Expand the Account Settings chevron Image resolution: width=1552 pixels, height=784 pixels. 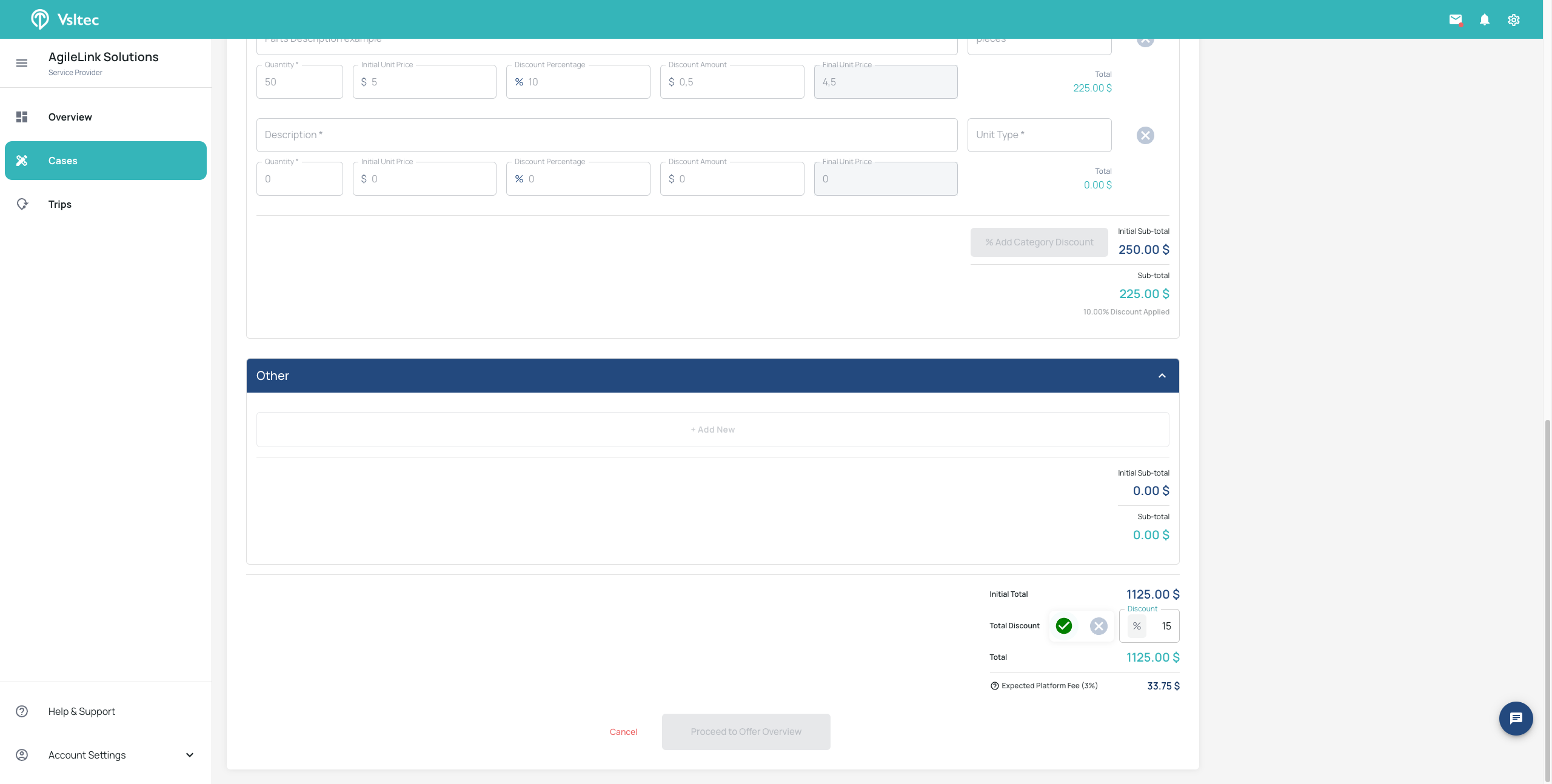point(190,755)
